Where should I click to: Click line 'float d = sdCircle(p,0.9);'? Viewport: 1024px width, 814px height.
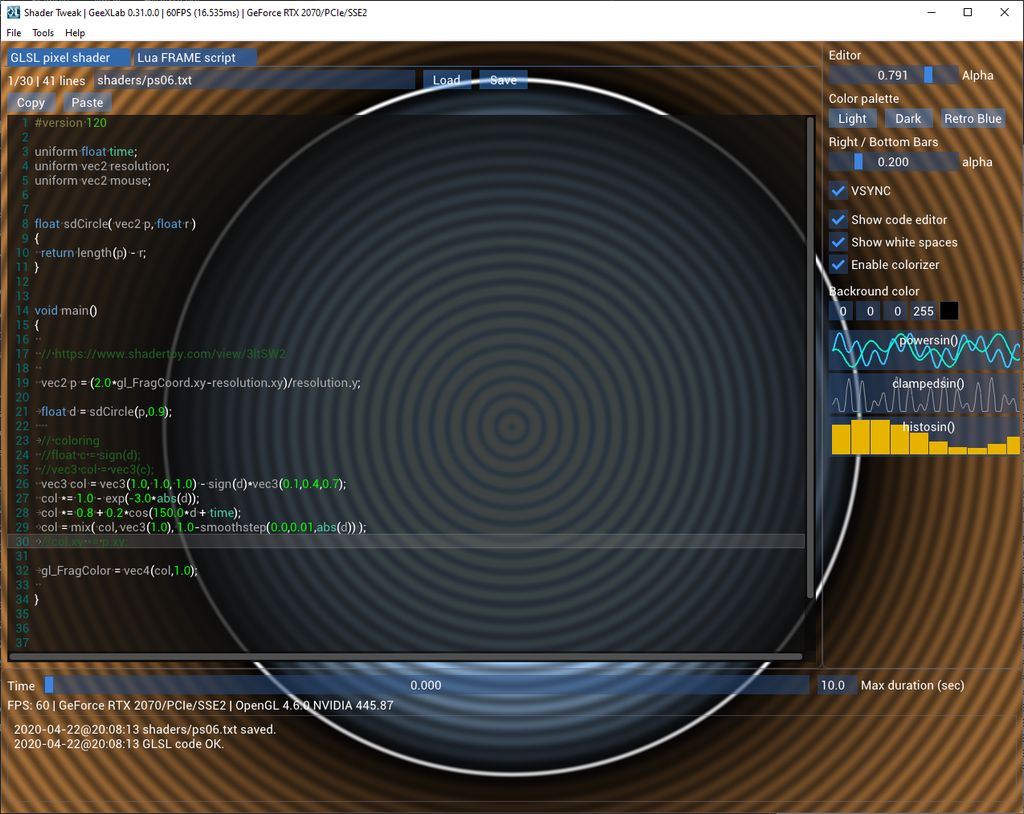[x=106, y=412]
